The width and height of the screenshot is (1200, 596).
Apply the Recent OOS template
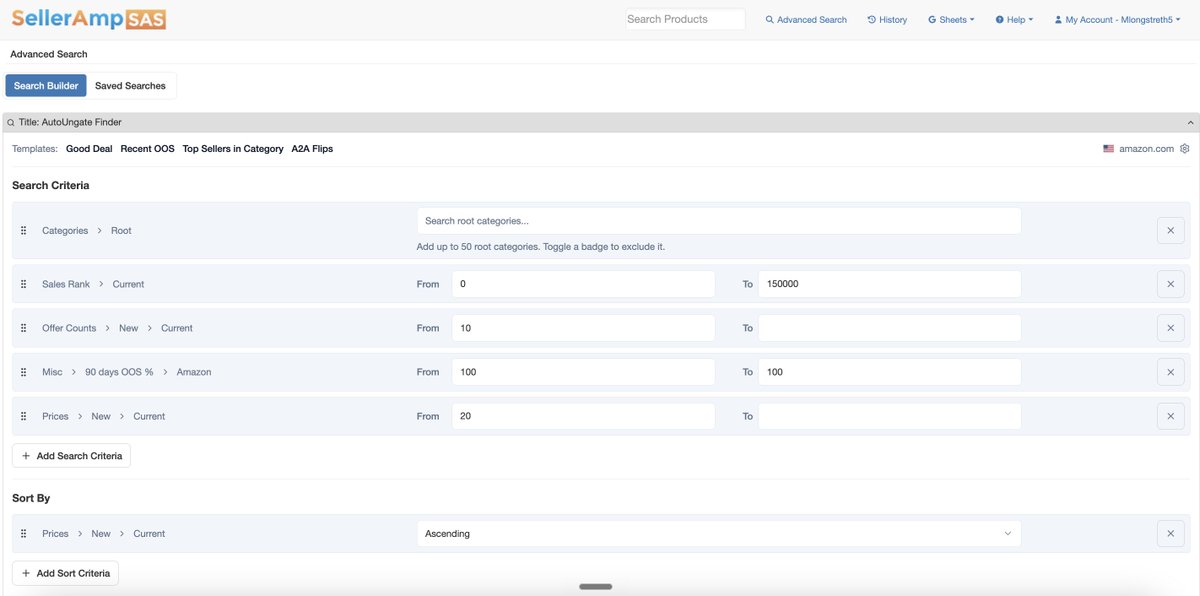(147, 149)
